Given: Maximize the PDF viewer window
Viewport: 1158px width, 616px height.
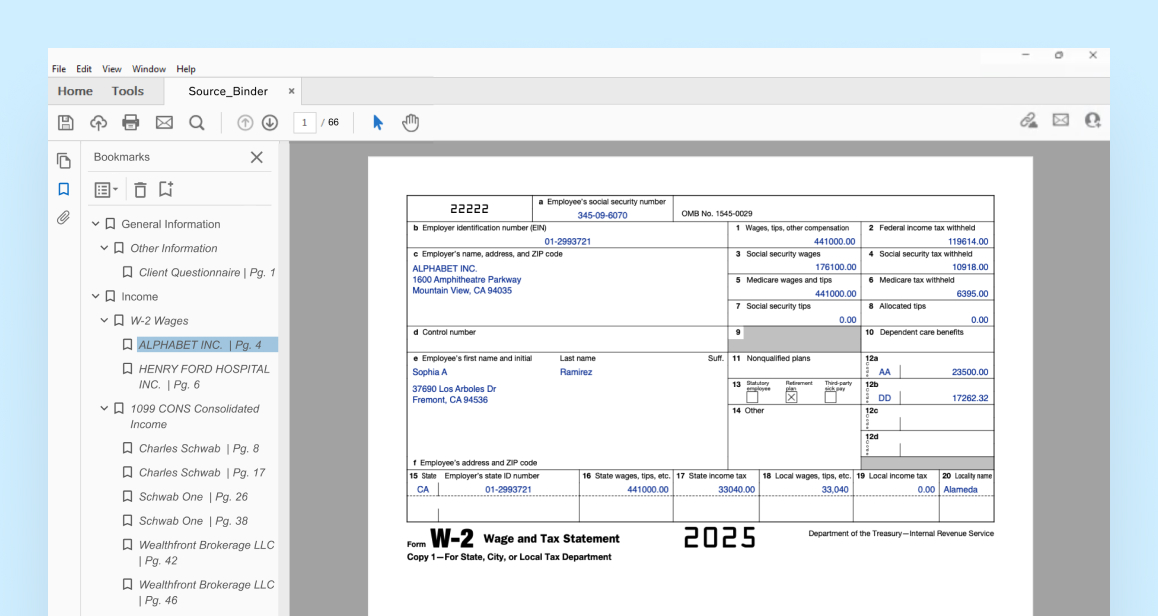Looking at the screenshot, I should click(x=1059, y=55).
